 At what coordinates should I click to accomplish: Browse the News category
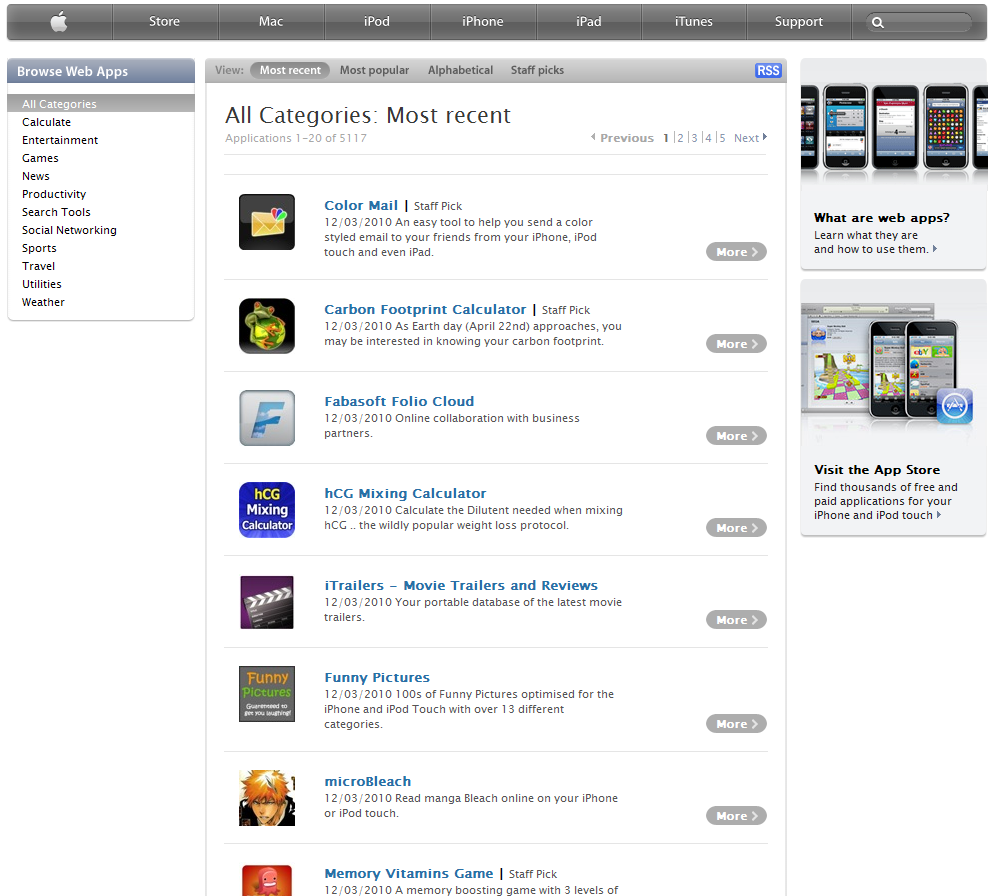click(35, 176)
